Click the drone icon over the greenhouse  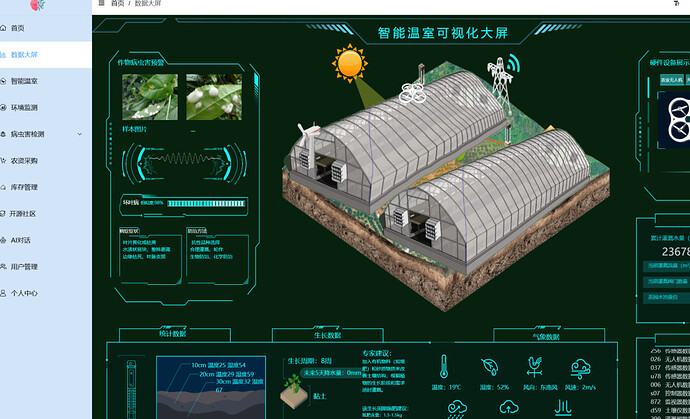pos(414,92)
